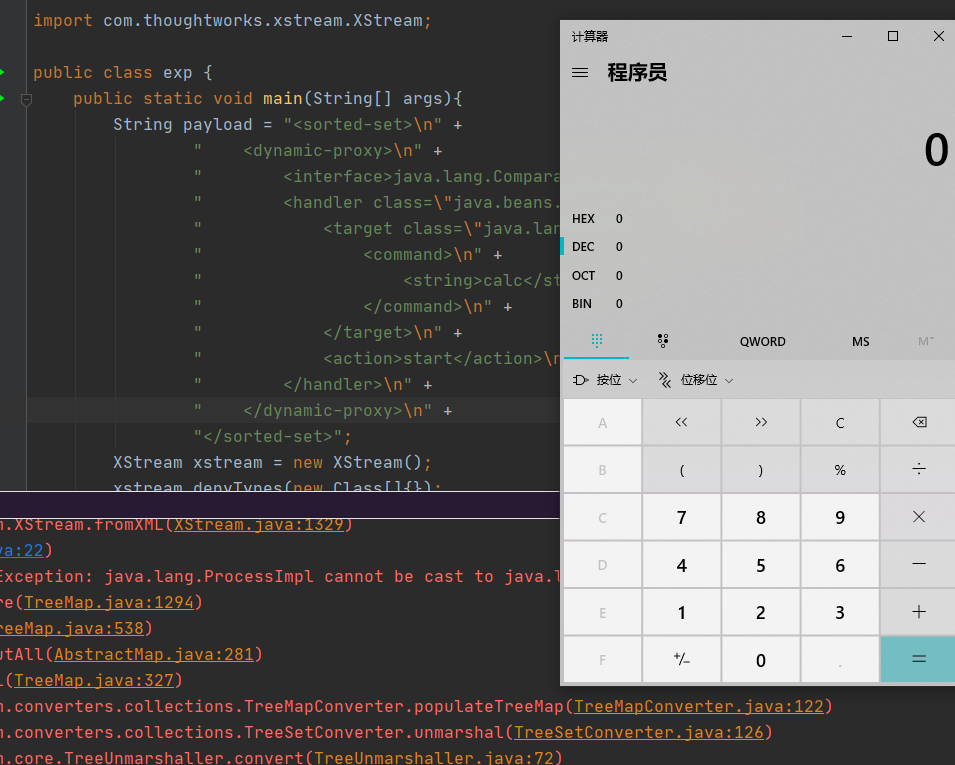The width and height of the screenshot is (955, 765).
Task: Click the import XStream statement line
Action: point(232,21)
